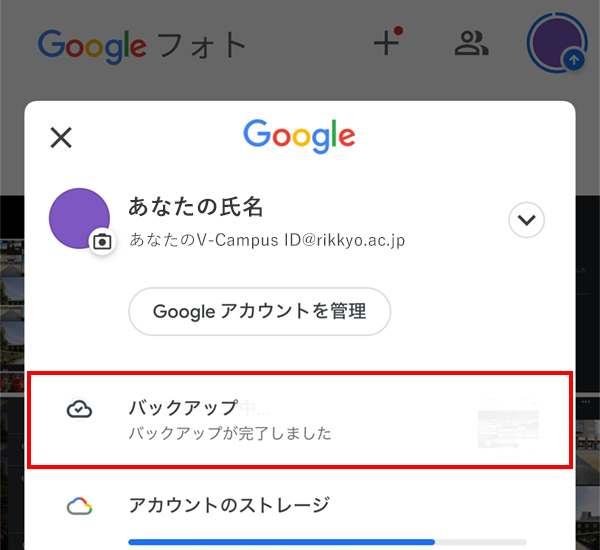600x550 pixels.
Task: Click the purple profile picture in dialog
Action: click(x=79, y=218)
